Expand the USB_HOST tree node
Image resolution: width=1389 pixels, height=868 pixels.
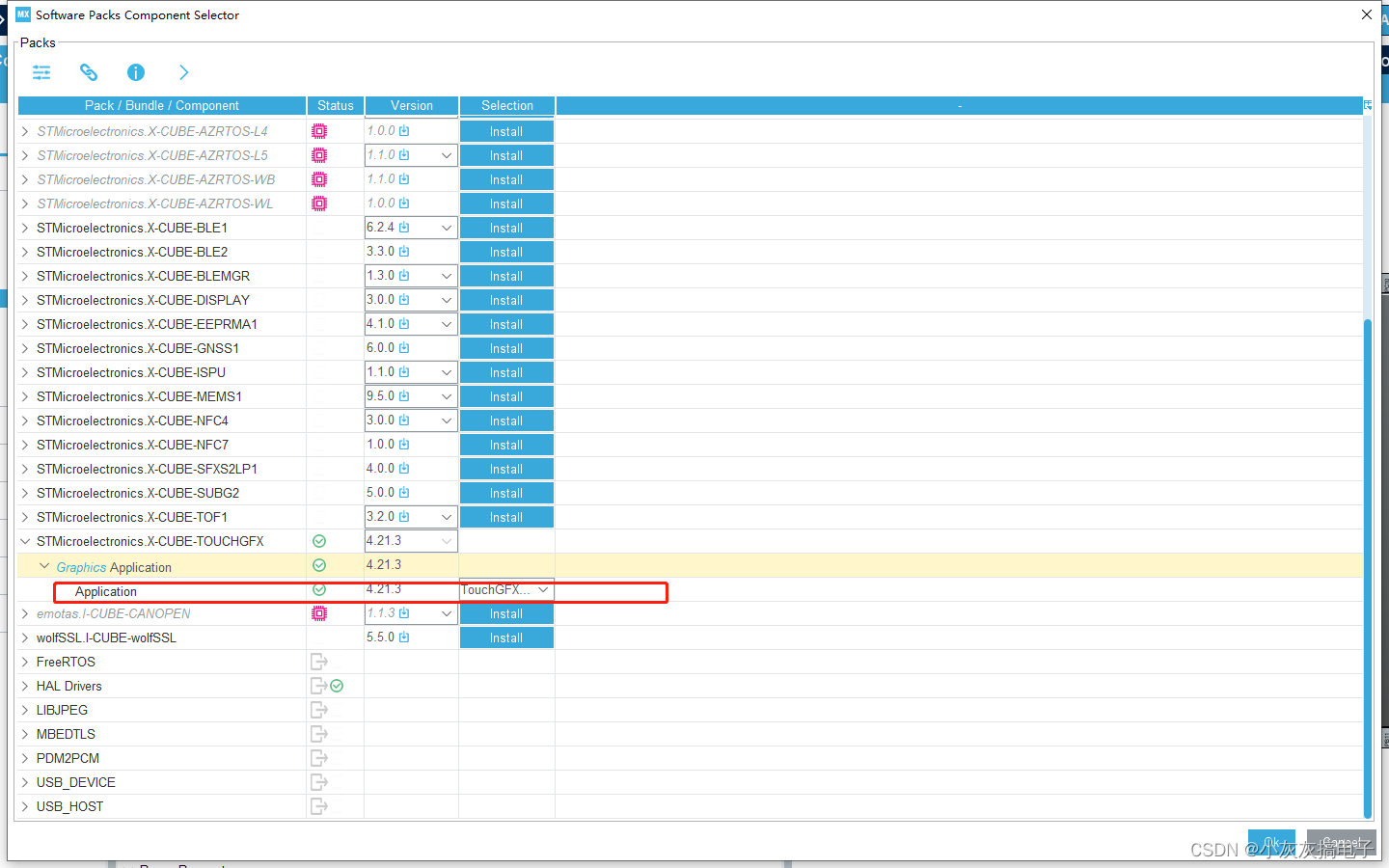tap(25, 806)
